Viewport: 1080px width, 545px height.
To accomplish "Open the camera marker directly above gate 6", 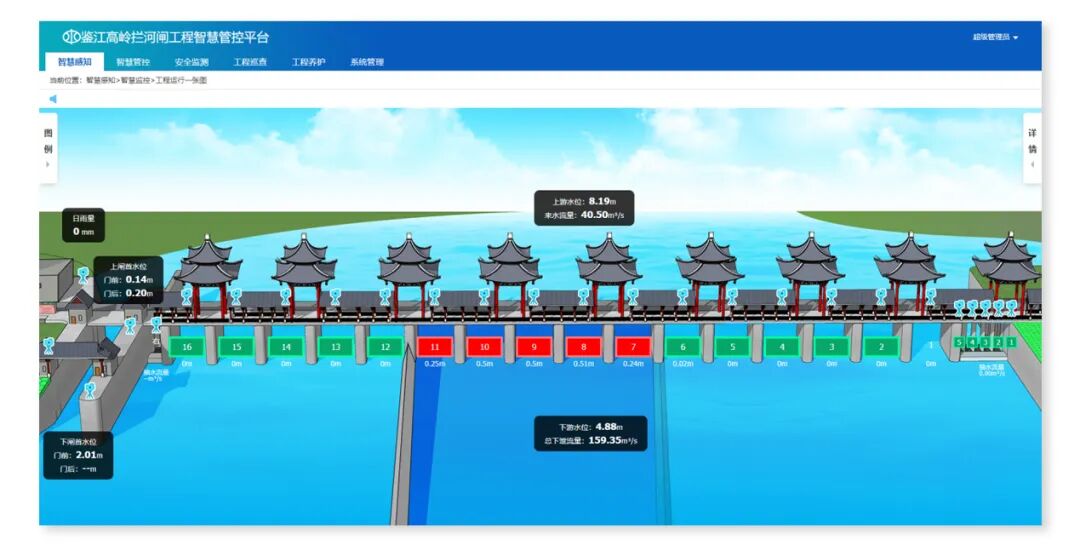I will [683, 296].
